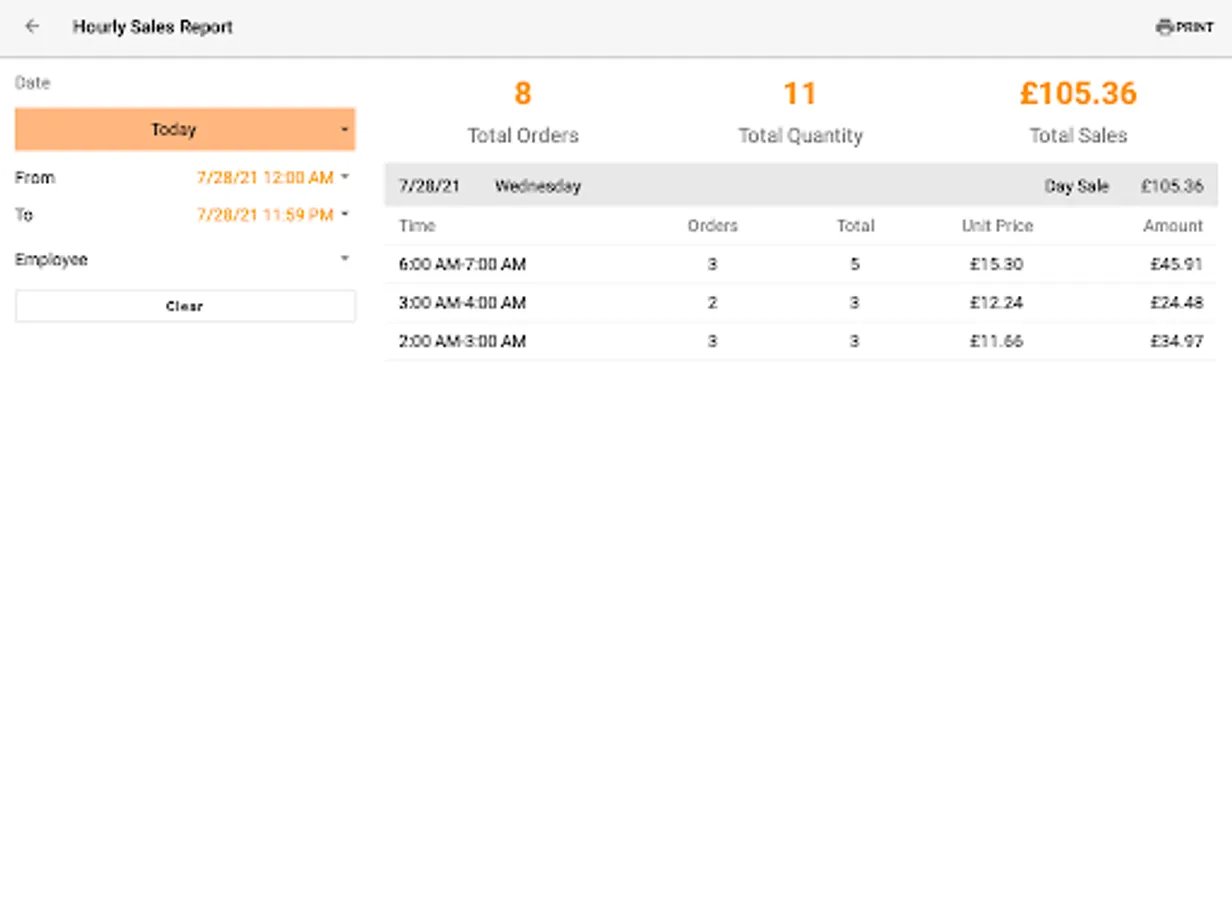This screenshot has height=900, width=1232.
Task: Click the 7/28/21 Wednesday day header row
Action: 800,186
